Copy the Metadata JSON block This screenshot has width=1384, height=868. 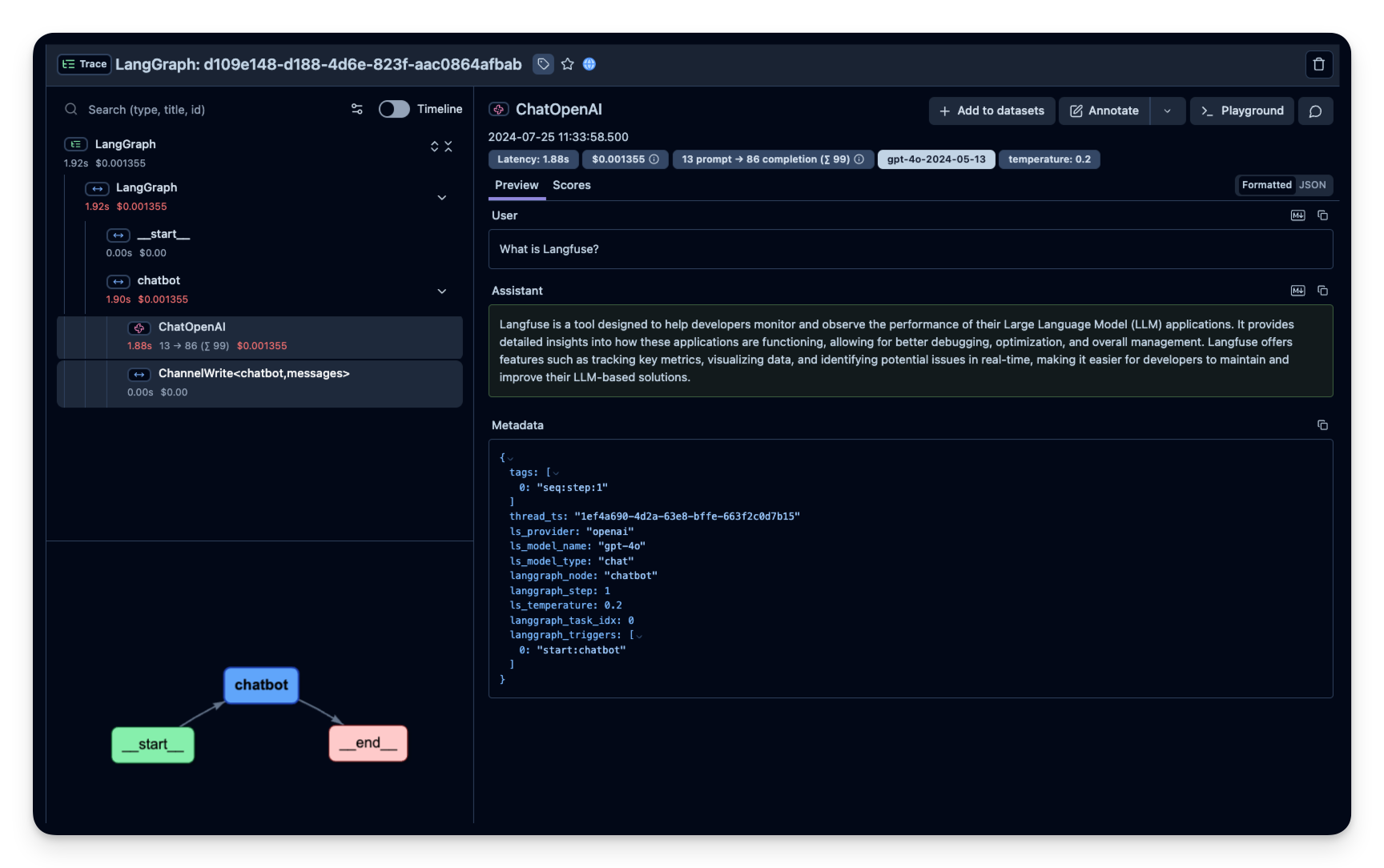tap(1322, 424)
